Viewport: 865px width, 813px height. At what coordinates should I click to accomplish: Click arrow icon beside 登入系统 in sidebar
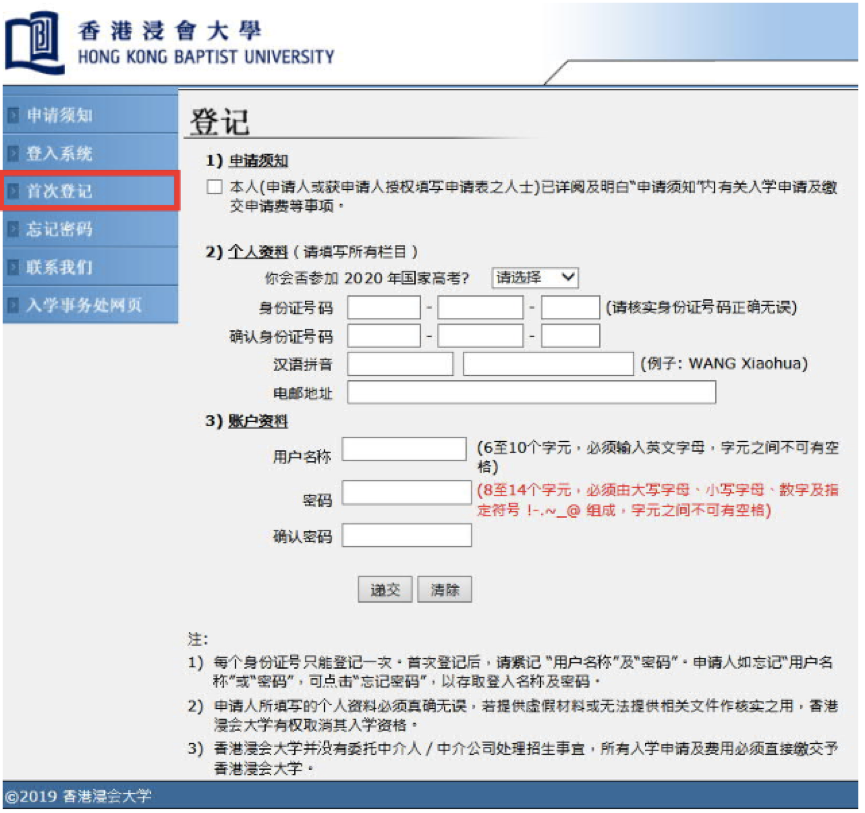13,153
